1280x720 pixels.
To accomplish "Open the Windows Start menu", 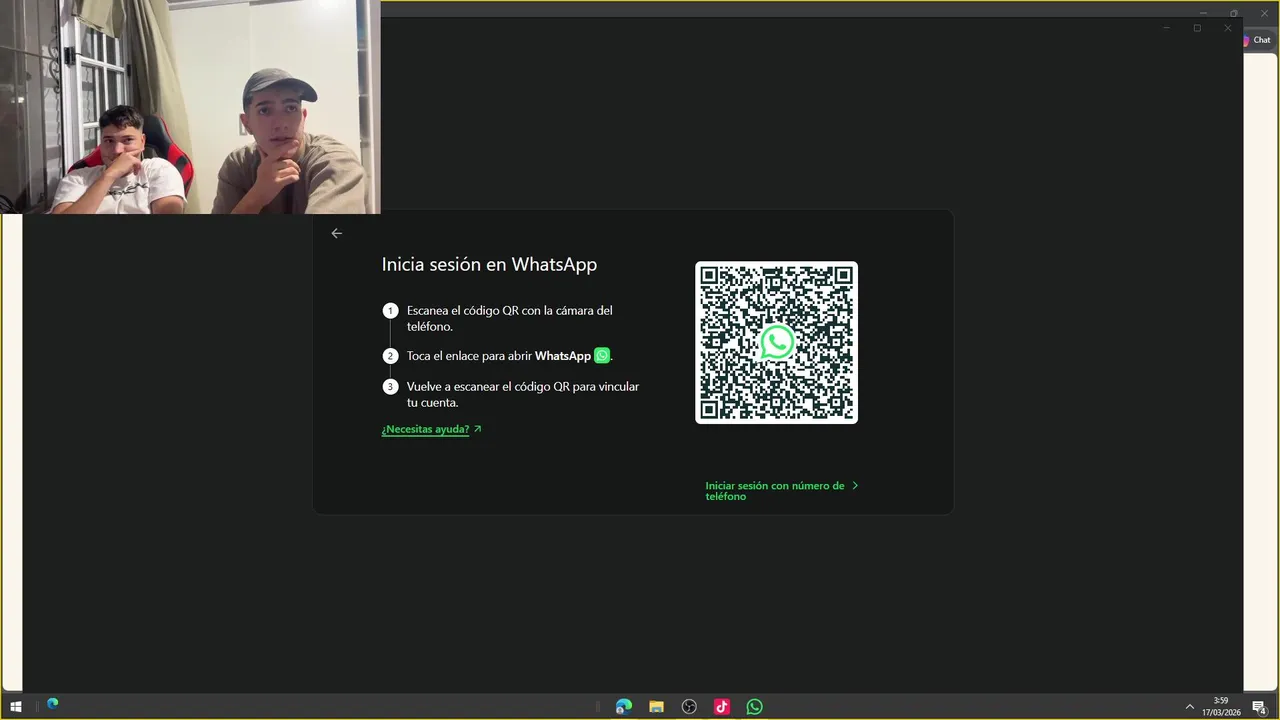I will click(16, 707).
